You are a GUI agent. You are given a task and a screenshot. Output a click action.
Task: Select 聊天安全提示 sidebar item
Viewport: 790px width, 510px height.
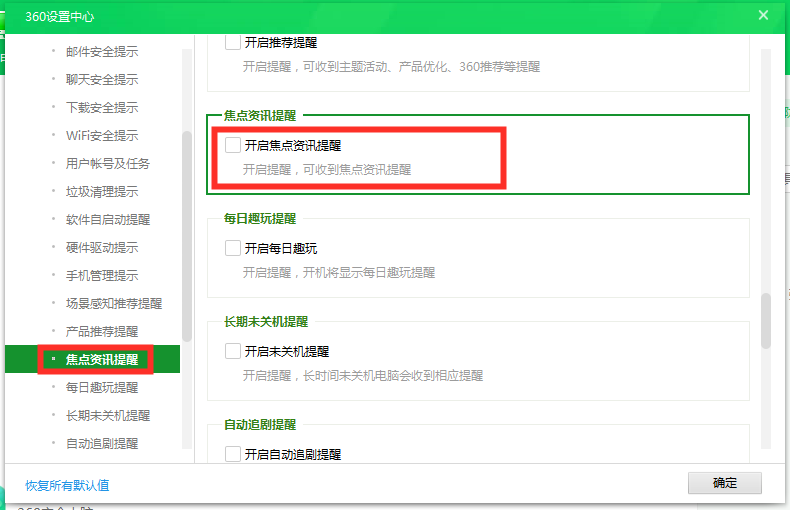click(102, 80)
